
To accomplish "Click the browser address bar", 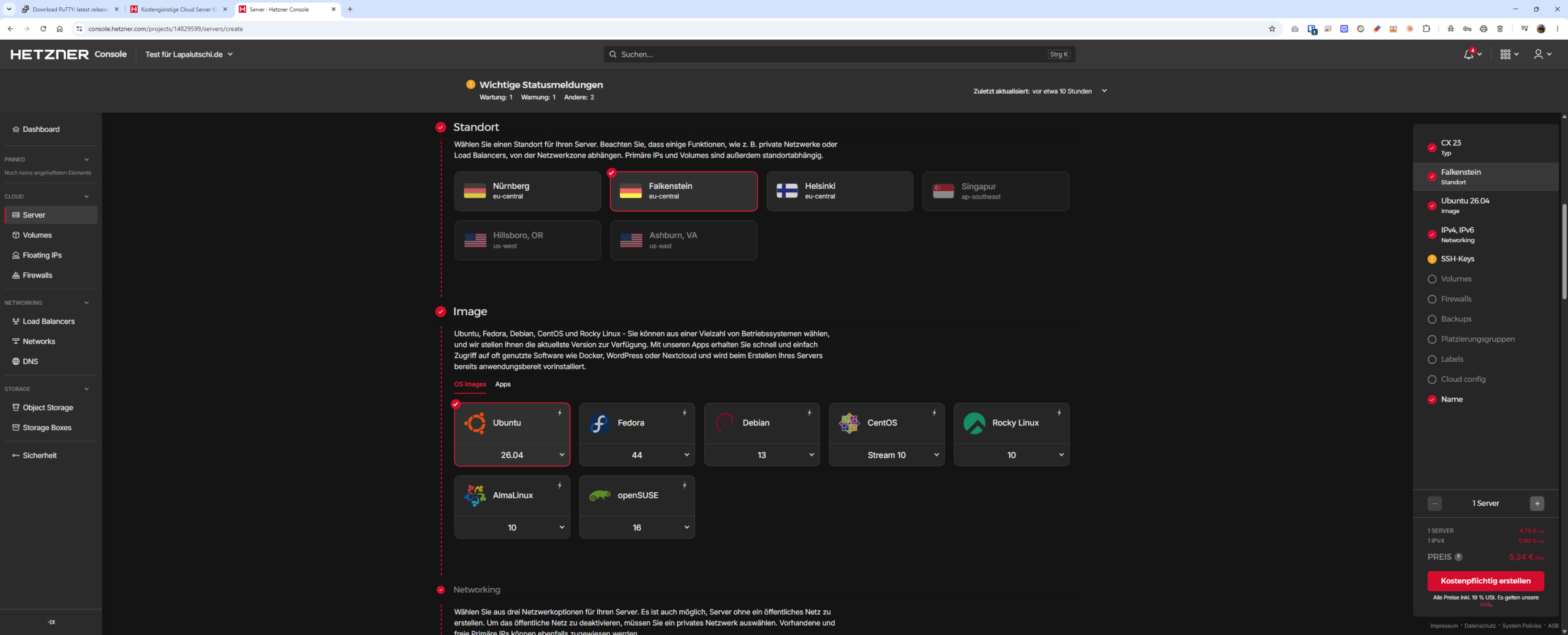I will coord(674,29).
